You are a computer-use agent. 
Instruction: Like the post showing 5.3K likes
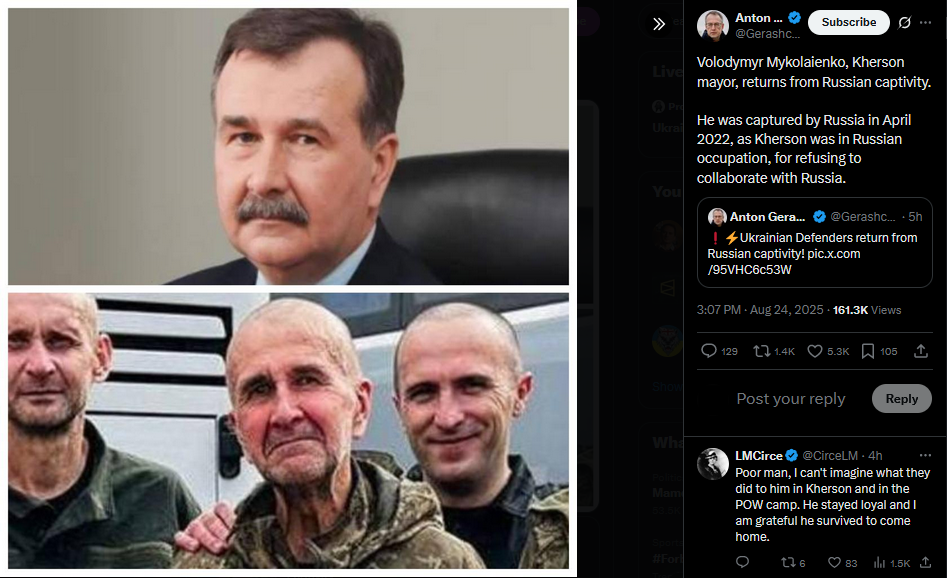tap(828, 351)
